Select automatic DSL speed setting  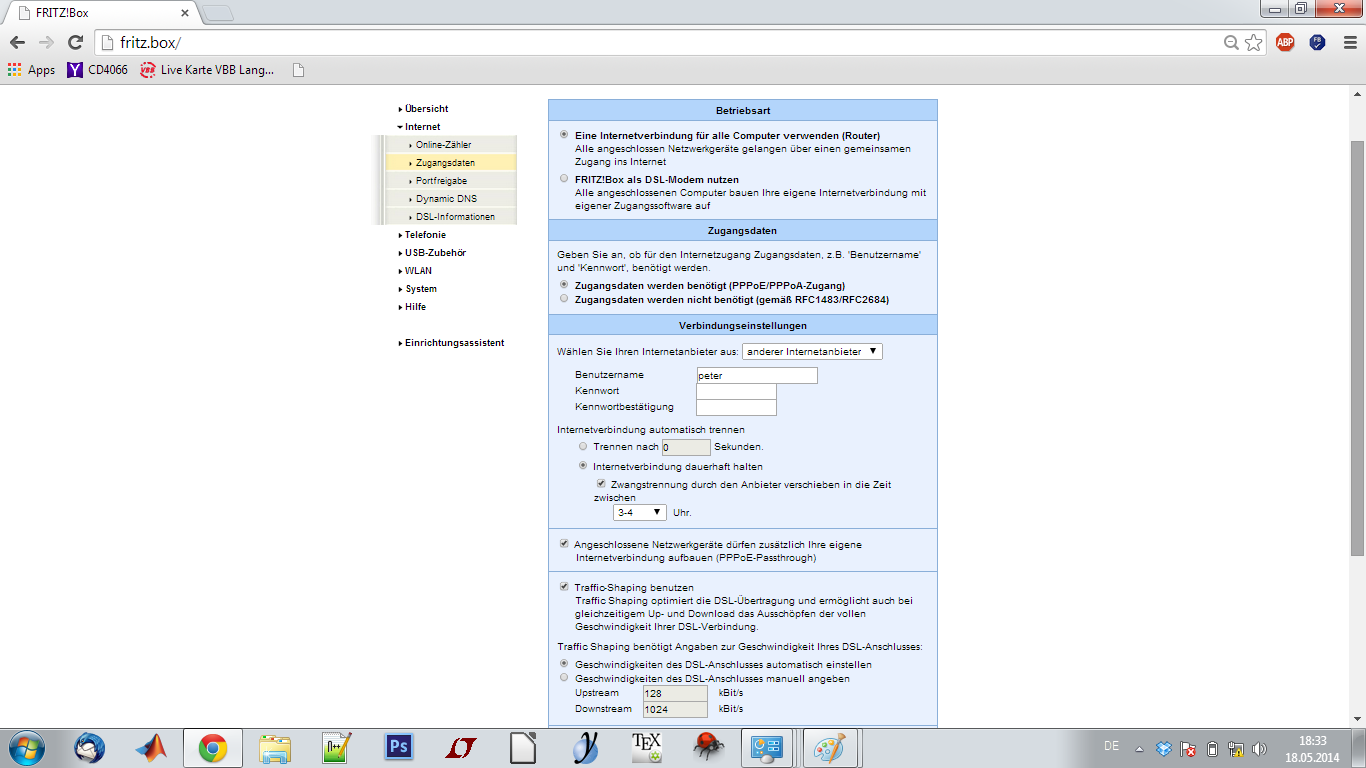(x=565, y=663)
